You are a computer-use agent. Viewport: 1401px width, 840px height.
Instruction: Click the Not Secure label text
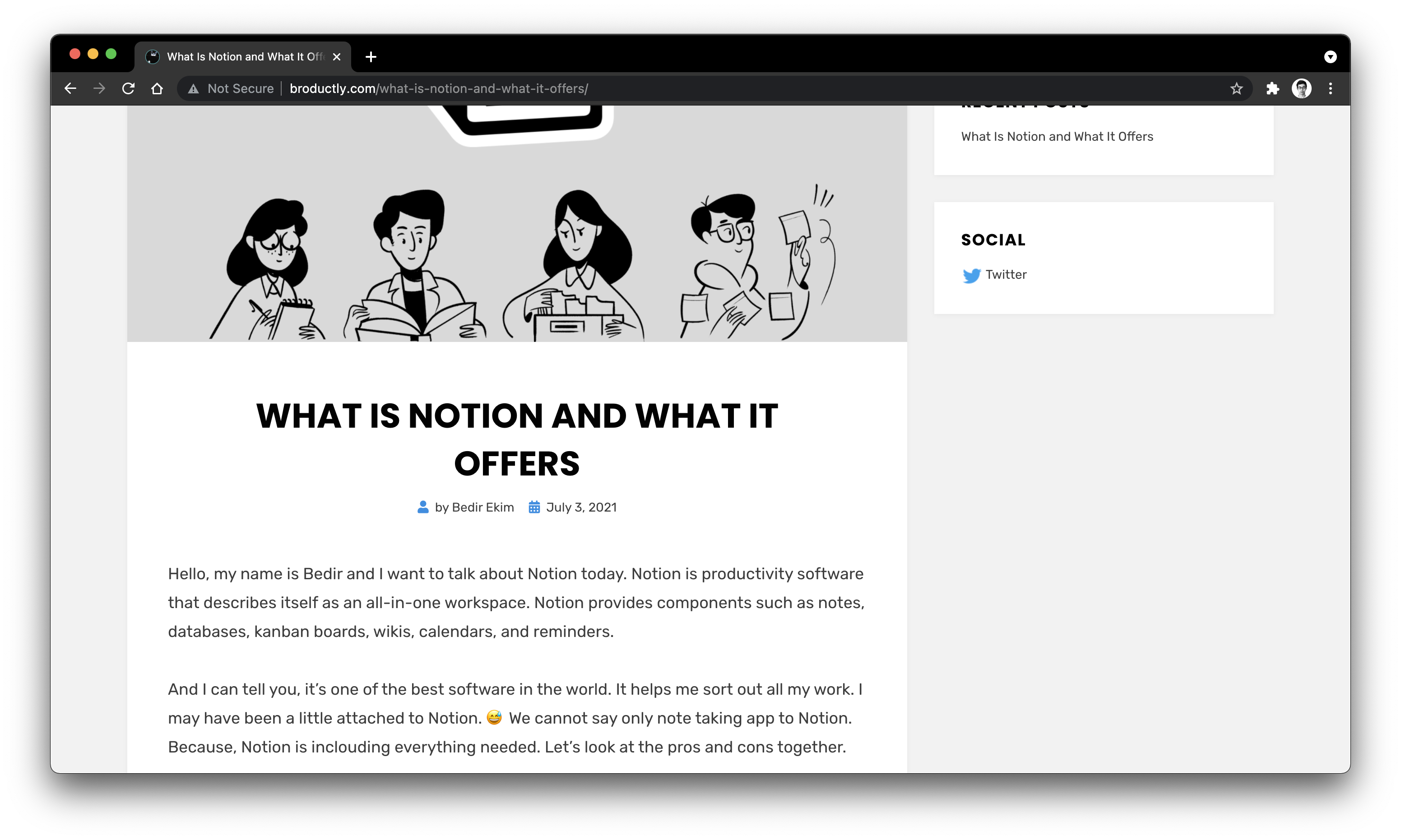[x=240, y=89]
